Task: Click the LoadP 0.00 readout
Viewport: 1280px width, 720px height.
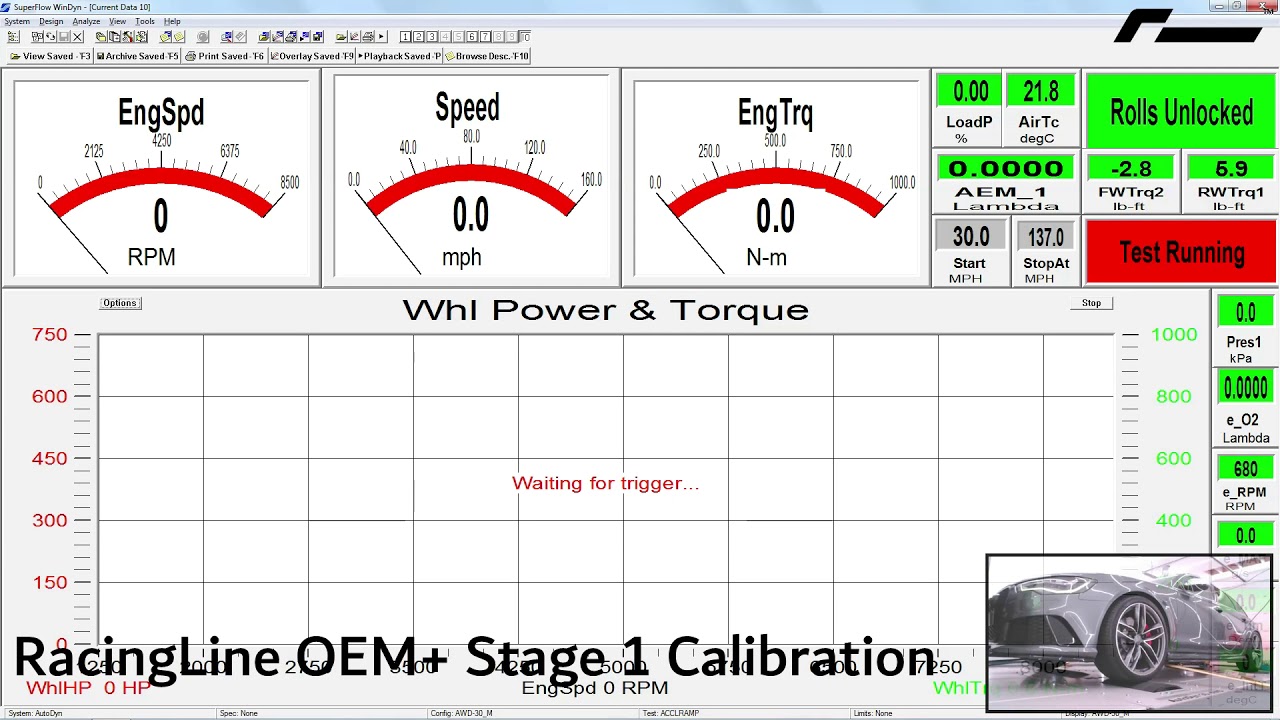Action: (969, 110)
